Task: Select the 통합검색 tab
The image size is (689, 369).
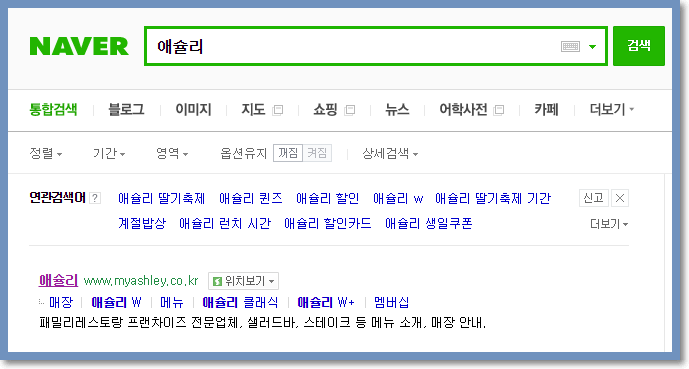Action: [x=53, y=109]
